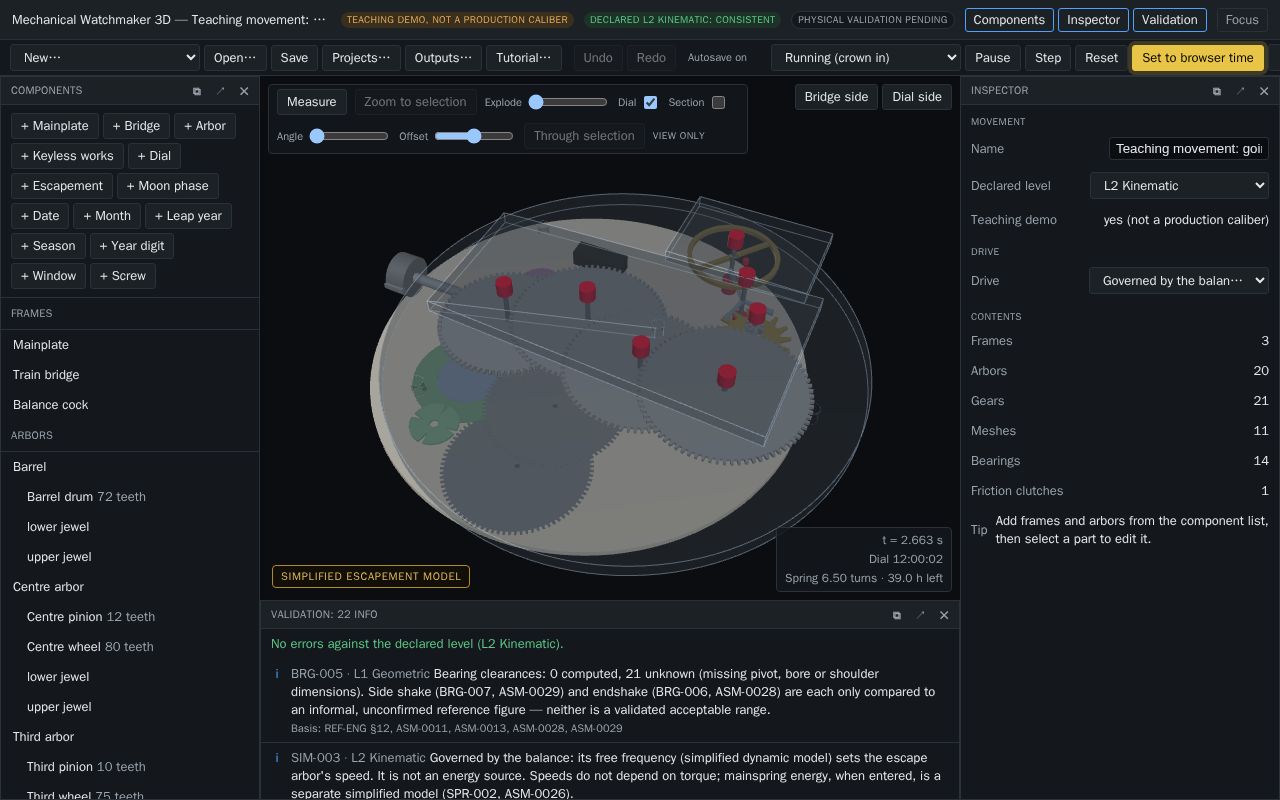Switch view to Bridge side
1280x800 pixels.
[x=836, y=97]
